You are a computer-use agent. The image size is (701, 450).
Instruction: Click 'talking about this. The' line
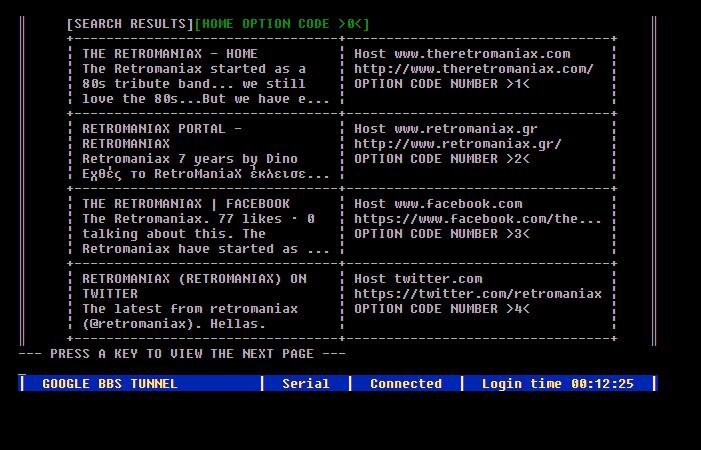point(174,234)
